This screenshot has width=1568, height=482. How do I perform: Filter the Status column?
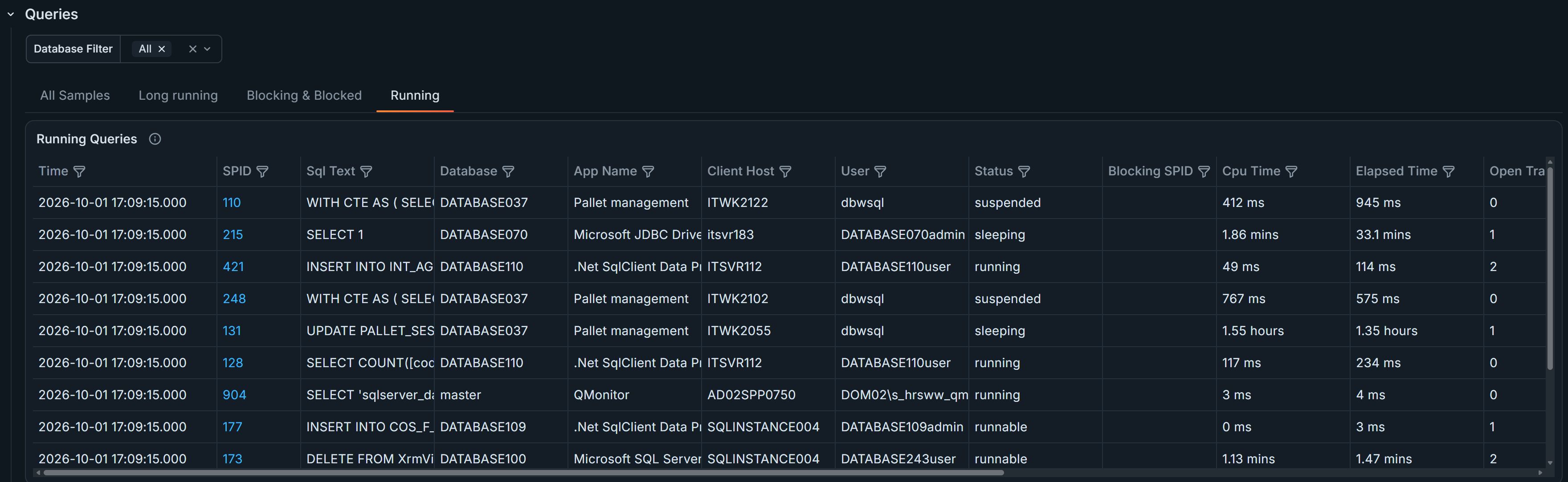pos(1024,172)
